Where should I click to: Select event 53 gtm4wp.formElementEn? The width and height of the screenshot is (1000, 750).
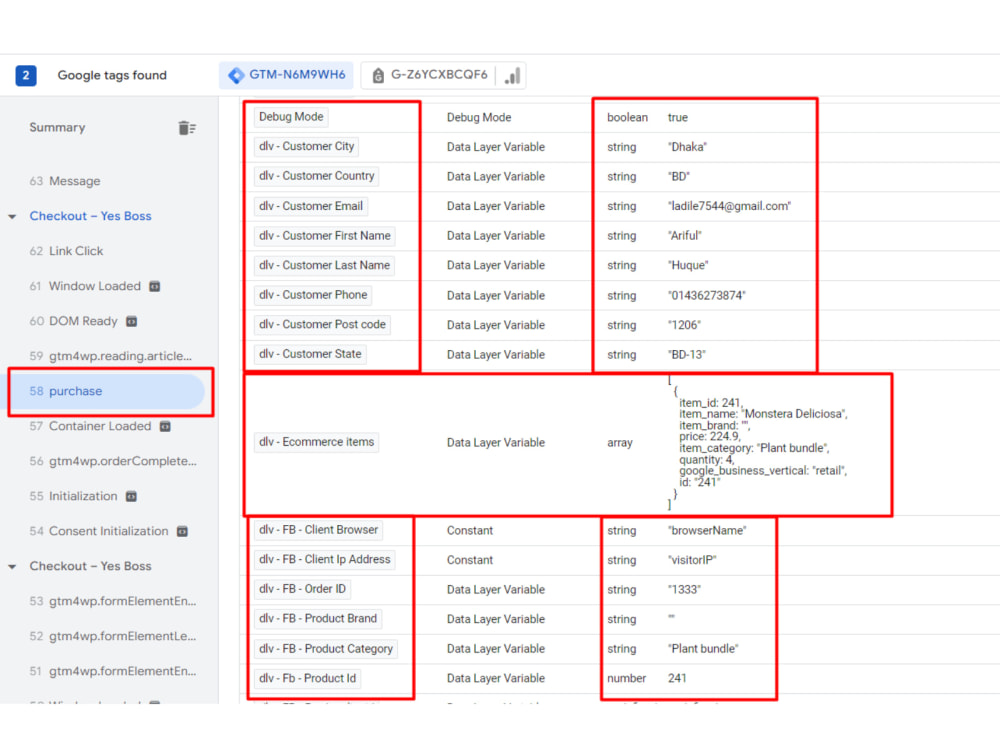113,601
